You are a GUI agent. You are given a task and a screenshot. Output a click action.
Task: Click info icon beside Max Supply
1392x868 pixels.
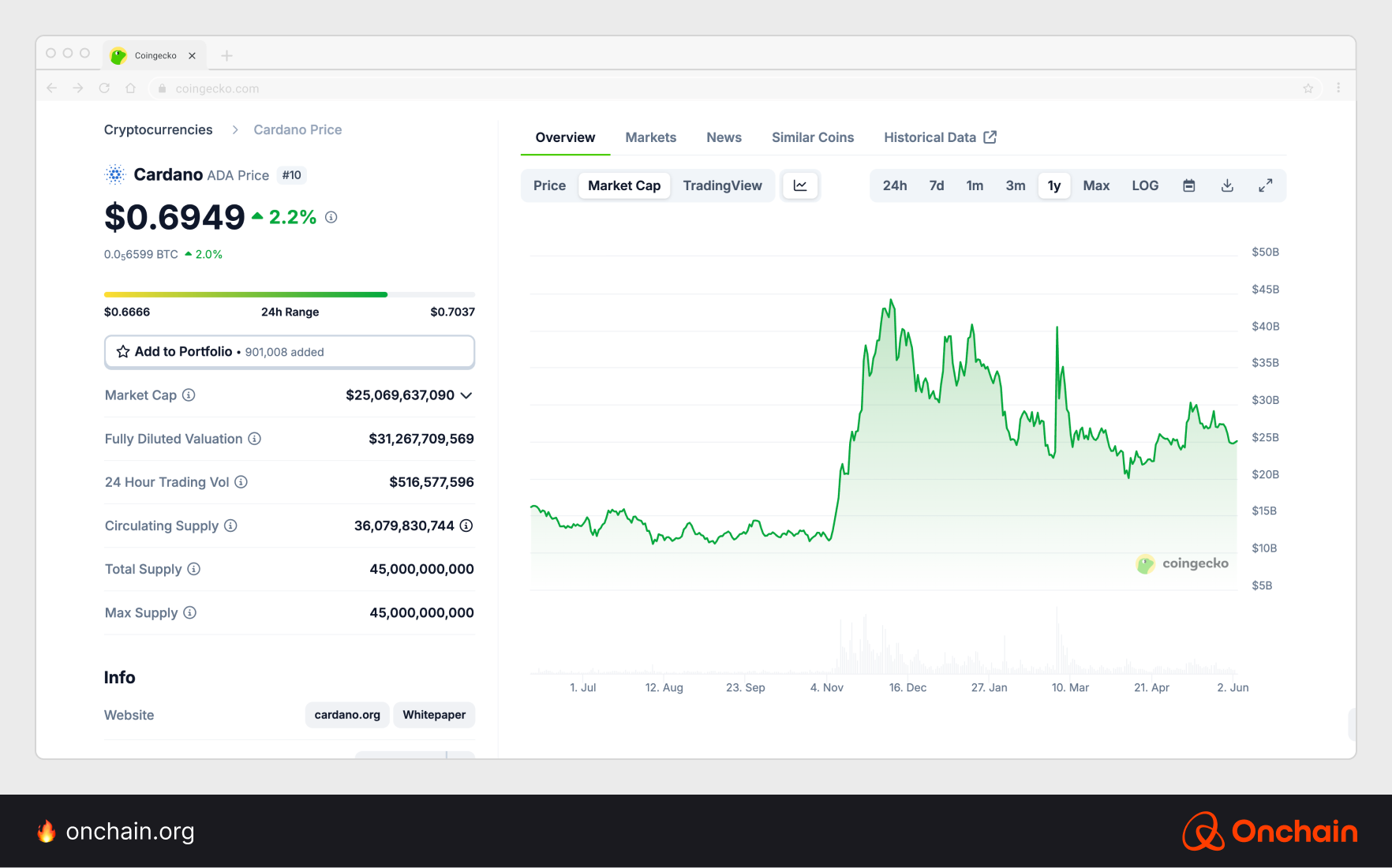click(x=190, y=612)
